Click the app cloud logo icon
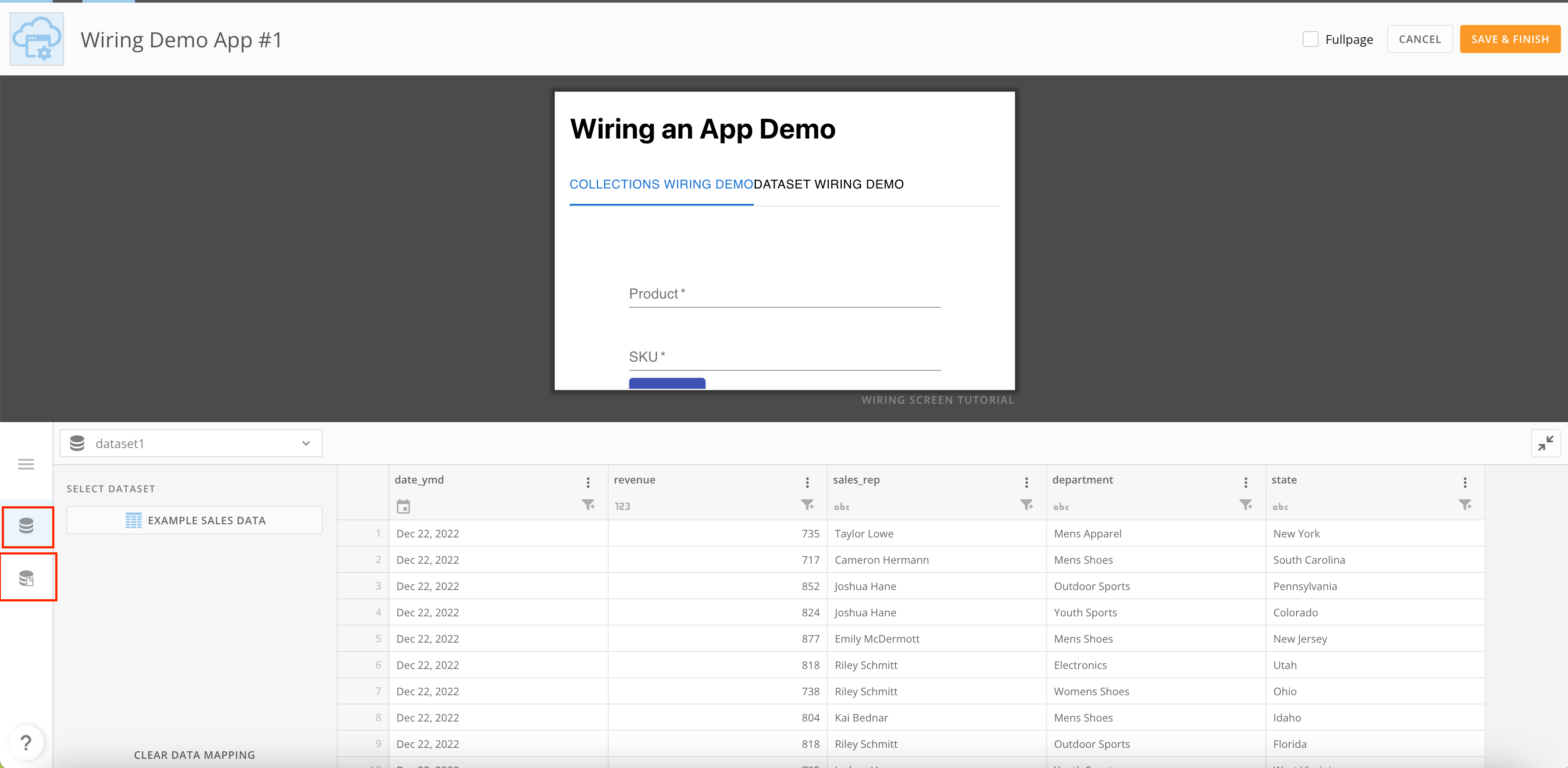This screenshot has width=1568, height=768. coord(37,39)
